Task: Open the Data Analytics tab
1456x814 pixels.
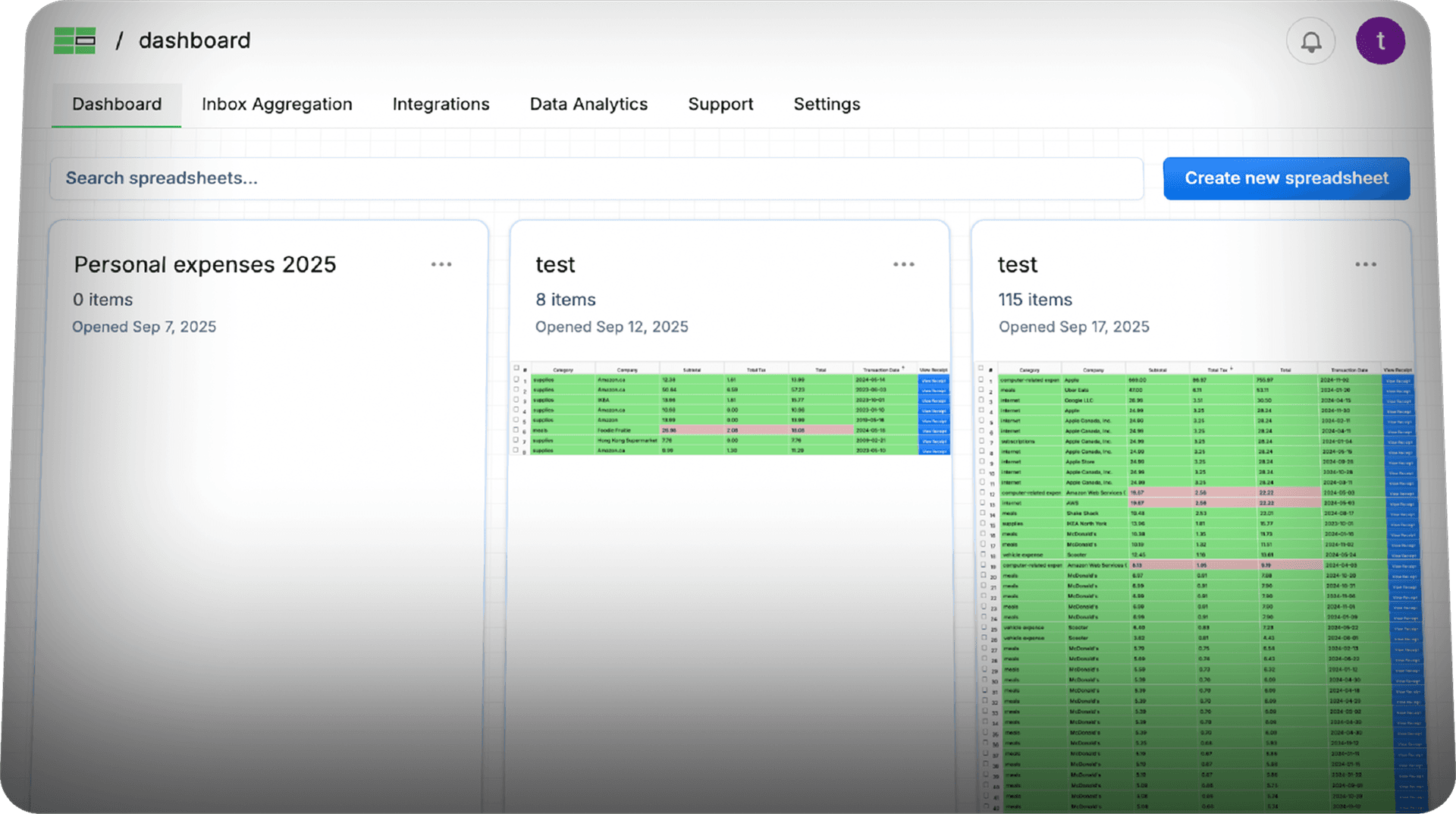Action: [588, 104]
